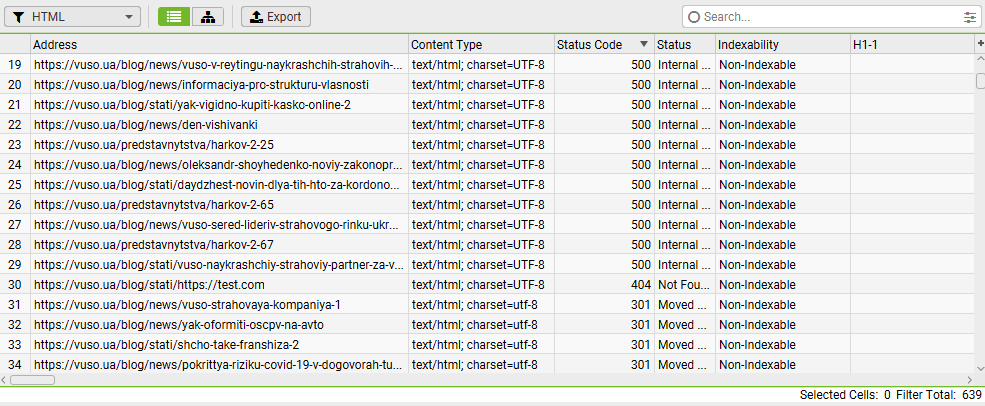Sort by Address column header

tap(219, 44)
